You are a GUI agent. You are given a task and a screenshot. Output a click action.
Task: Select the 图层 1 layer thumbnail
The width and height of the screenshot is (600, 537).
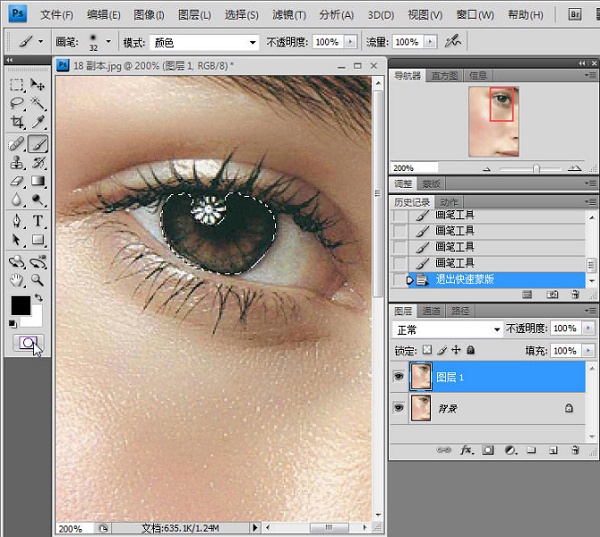(420, 377)
